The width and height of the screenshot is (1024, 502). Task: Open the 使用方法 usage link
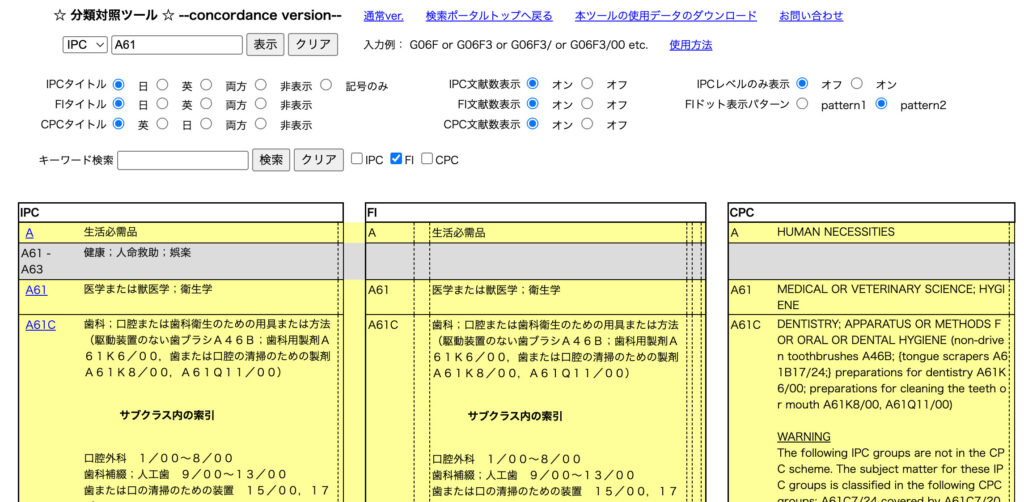click(x=691, y=45)
